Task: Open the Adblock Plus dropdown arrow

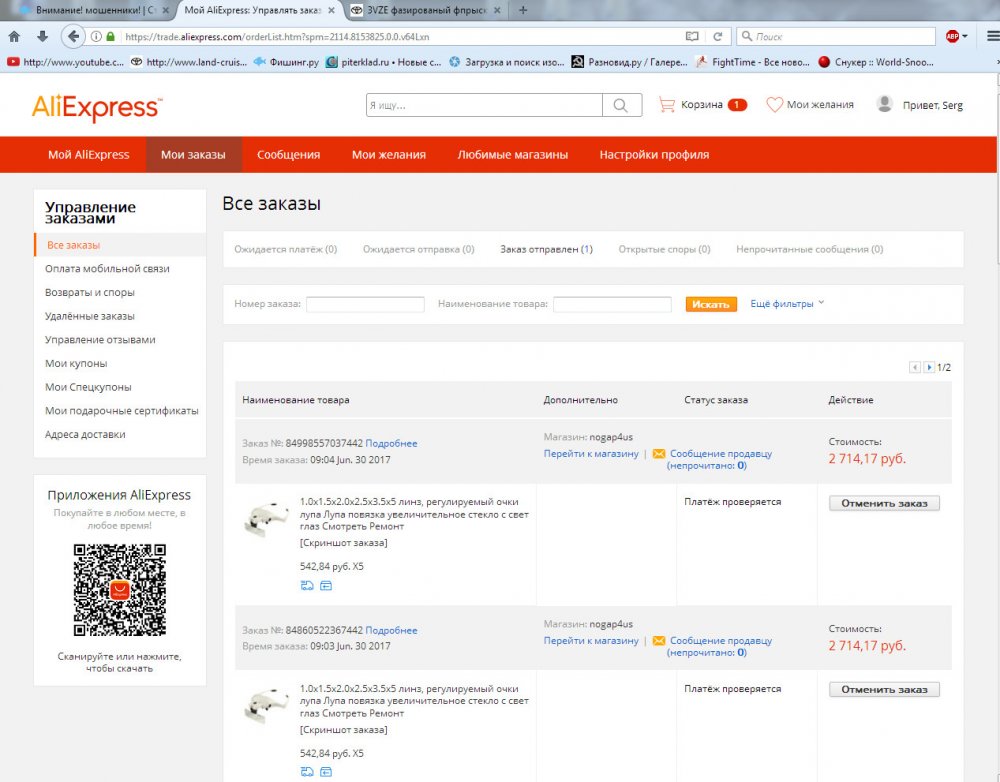Action: point(965,36)
